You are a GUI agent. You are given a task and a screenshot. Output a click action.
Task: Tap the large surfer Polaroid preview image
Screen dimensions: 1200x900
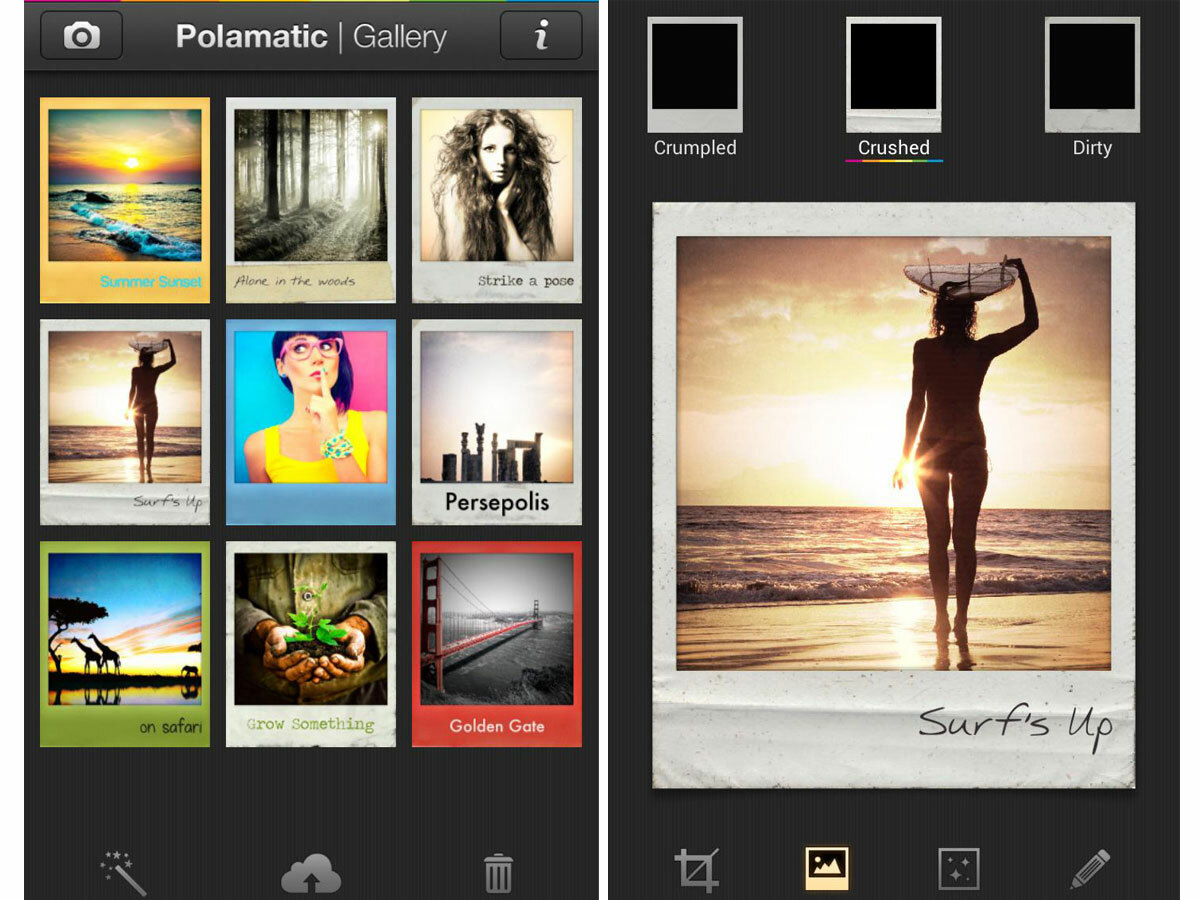(x=894, y=453)
